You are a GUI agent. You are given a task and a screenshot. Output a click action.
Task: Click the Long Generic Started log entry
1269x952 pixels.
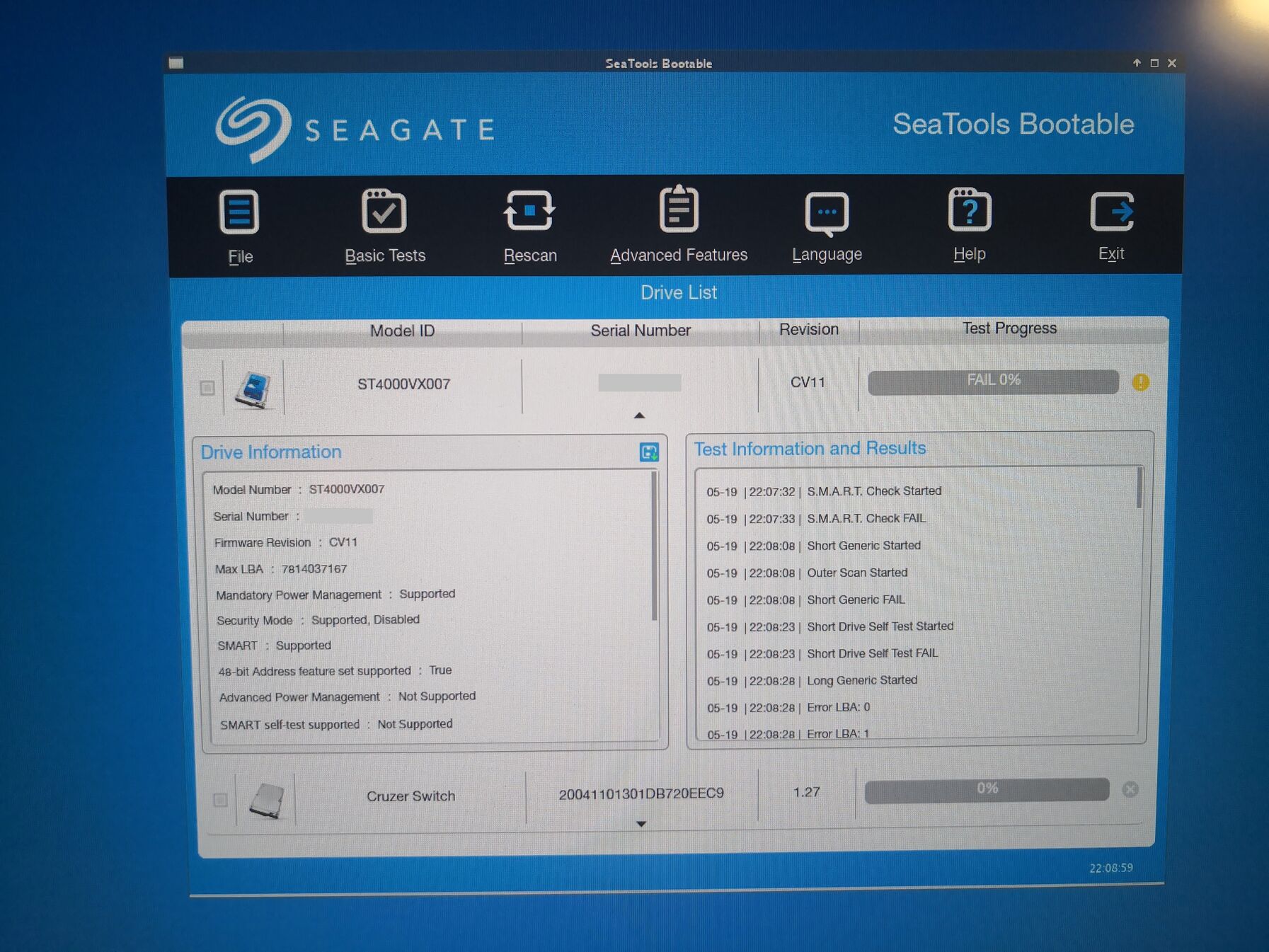point(812,681)
